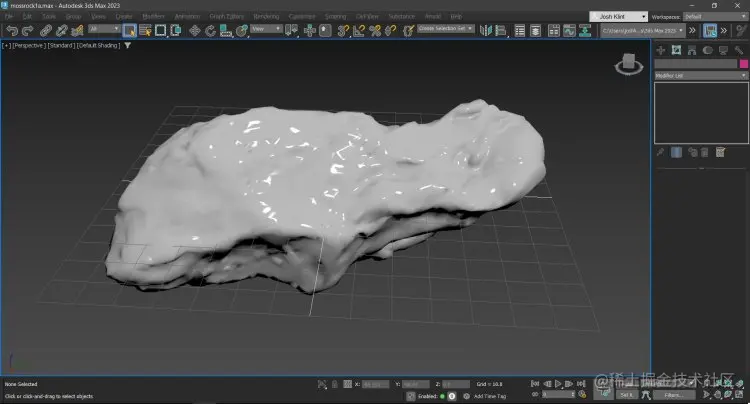Open the Hierarchy panel tab
The height and width of the screenshot is (404, 750).
click(x=692, y=50)
